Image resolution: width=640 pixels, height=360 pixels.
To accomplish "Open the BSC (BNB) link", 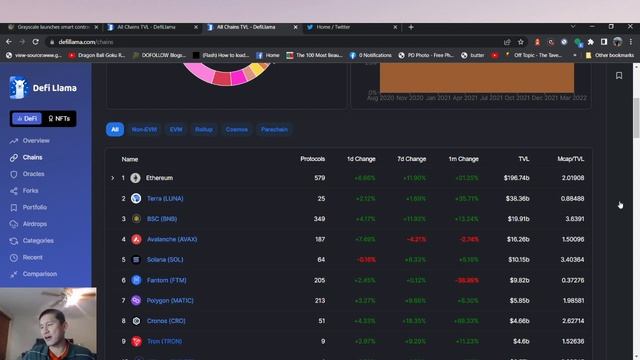I will 162,219.
